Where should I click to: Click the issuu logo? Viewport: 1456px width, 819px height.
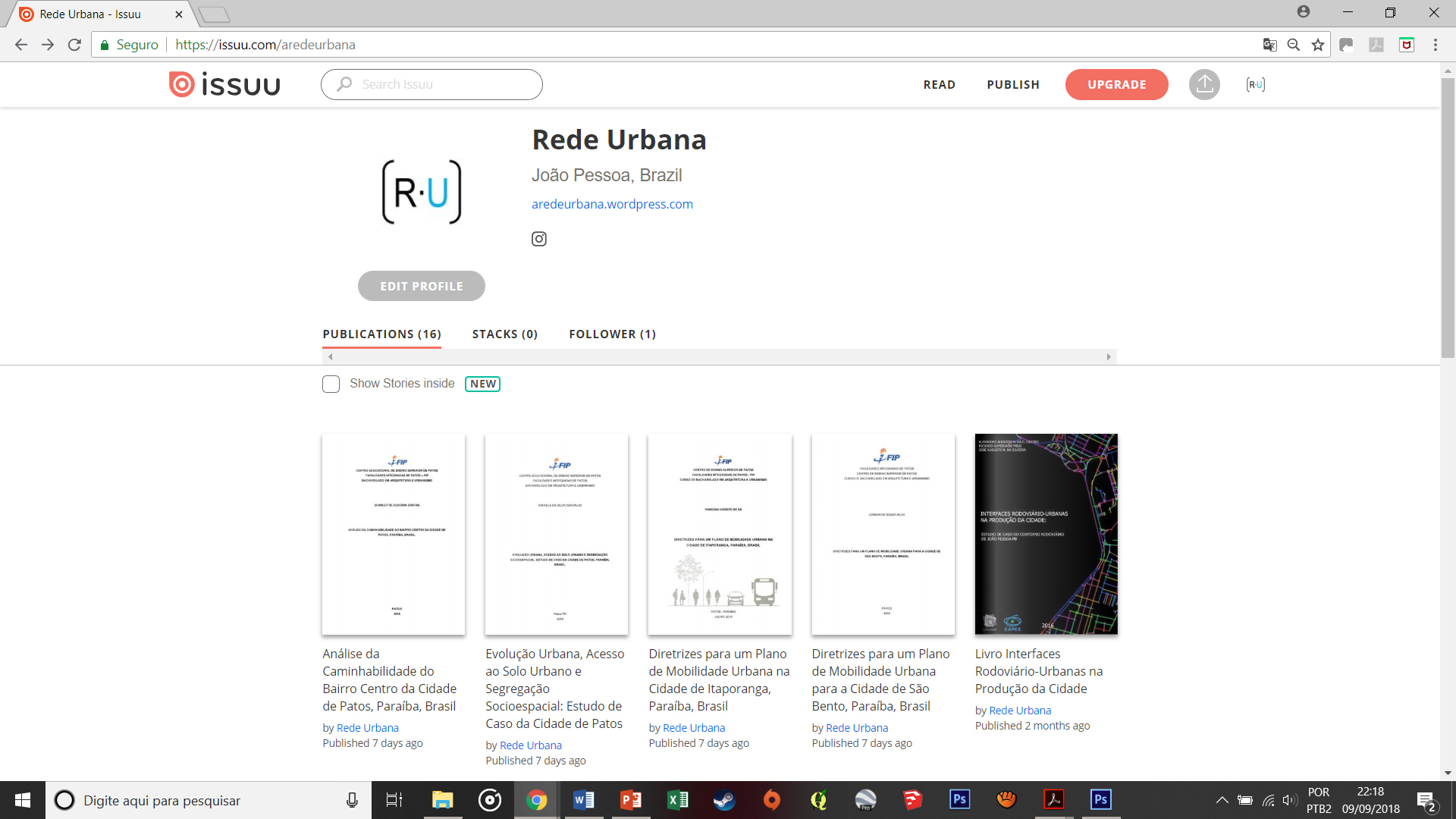pos(224,84)
